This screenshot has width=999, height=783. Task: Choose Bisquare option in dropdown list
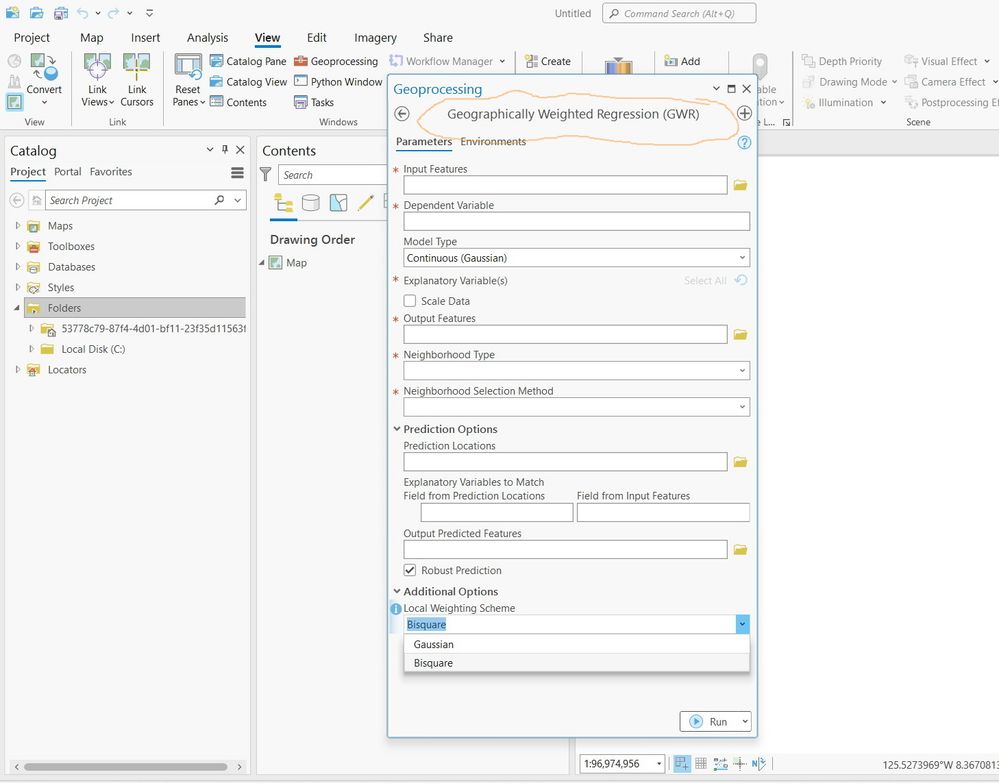click(577, 663)
